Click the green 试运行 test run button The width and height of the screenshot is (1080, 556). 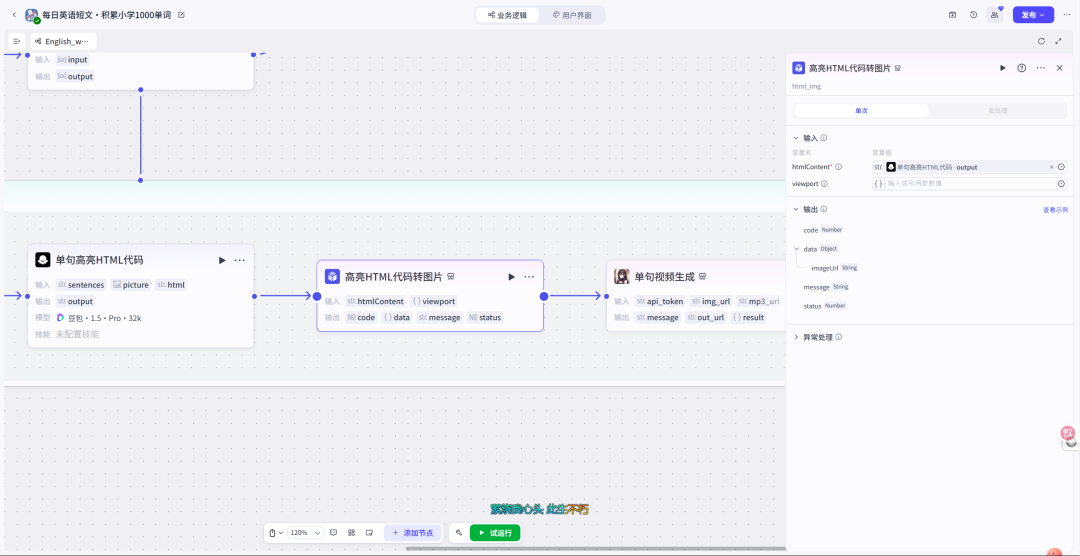(495, 533)
